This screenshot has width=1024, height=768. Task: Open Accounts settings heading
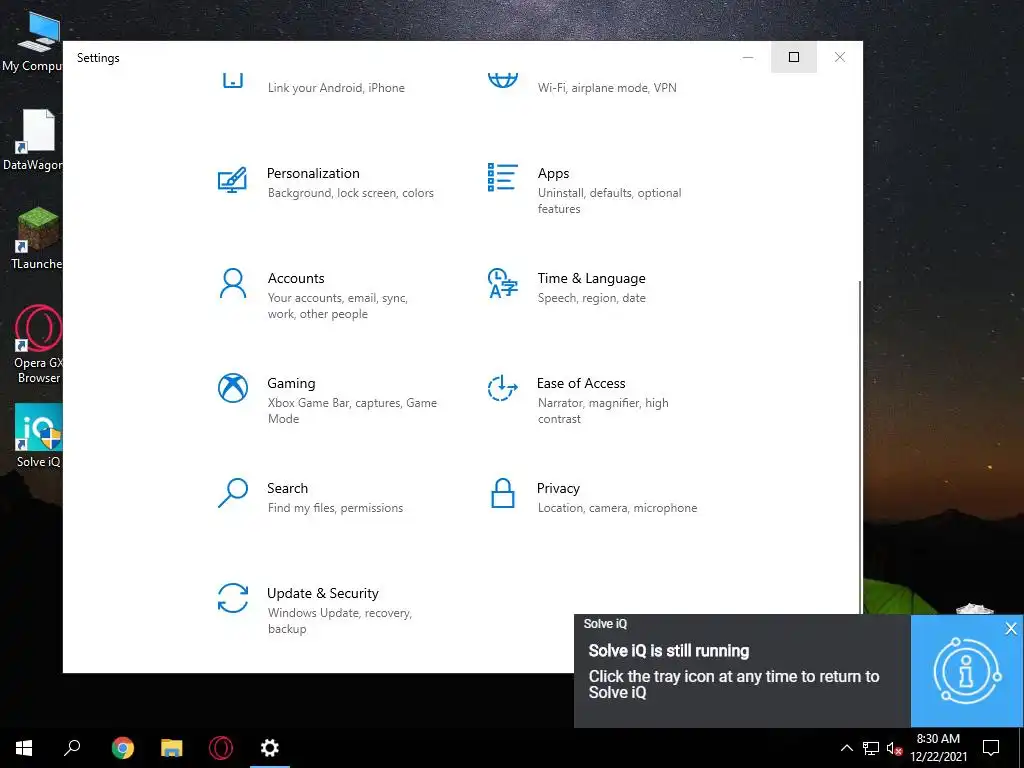pyautogui.click(x=296, y=278)
